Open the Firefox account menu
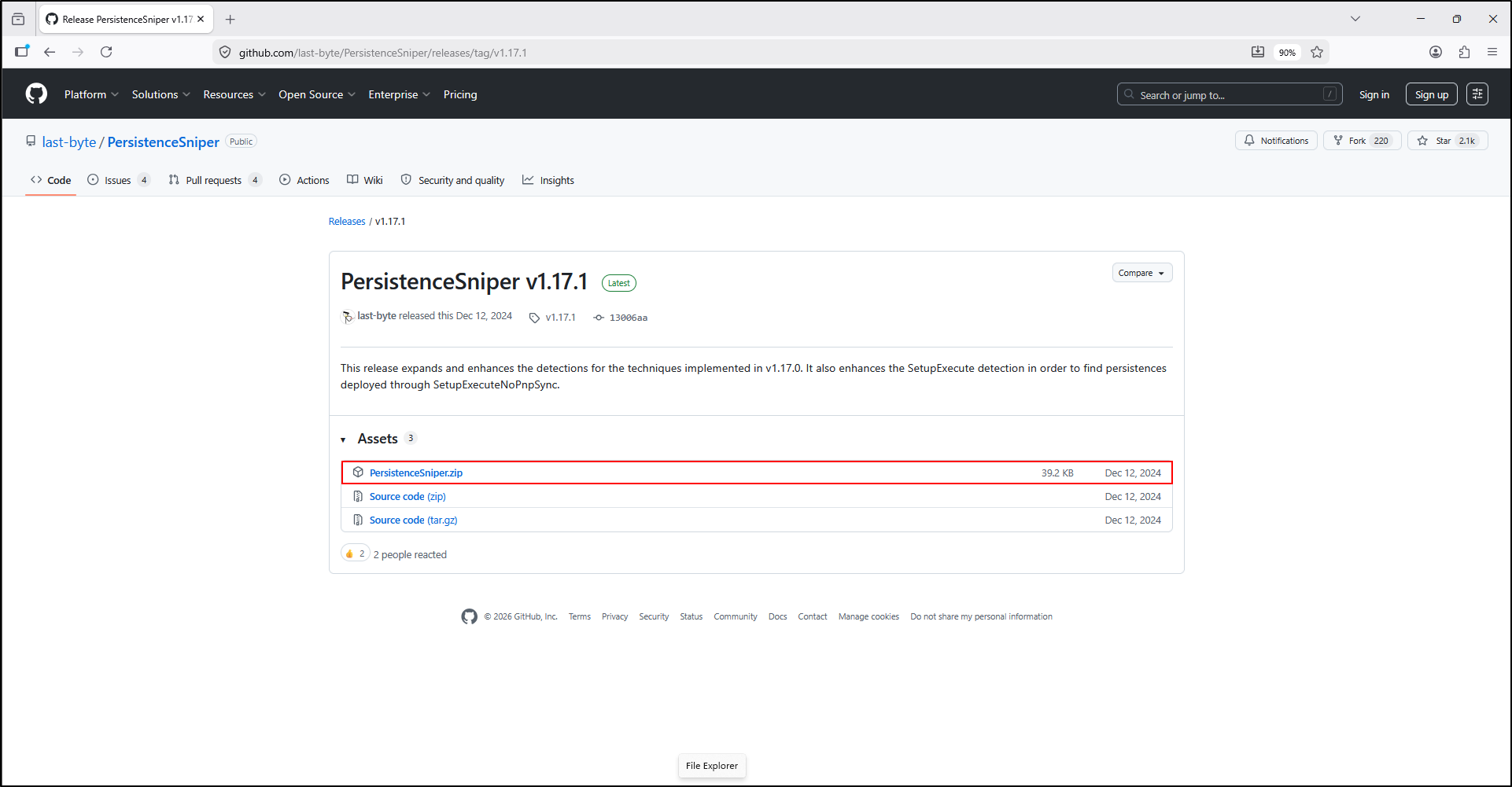 click(x=1436, y=52)
